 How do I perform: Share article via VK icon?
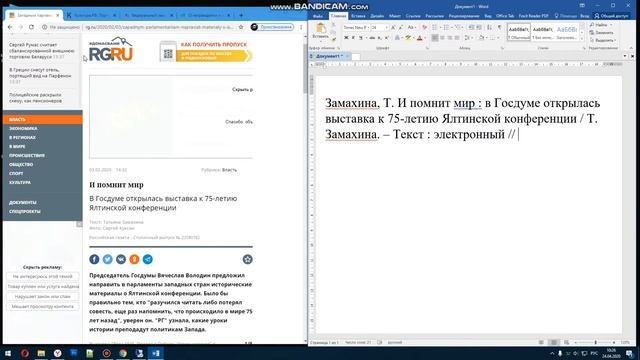click(121, 259)
